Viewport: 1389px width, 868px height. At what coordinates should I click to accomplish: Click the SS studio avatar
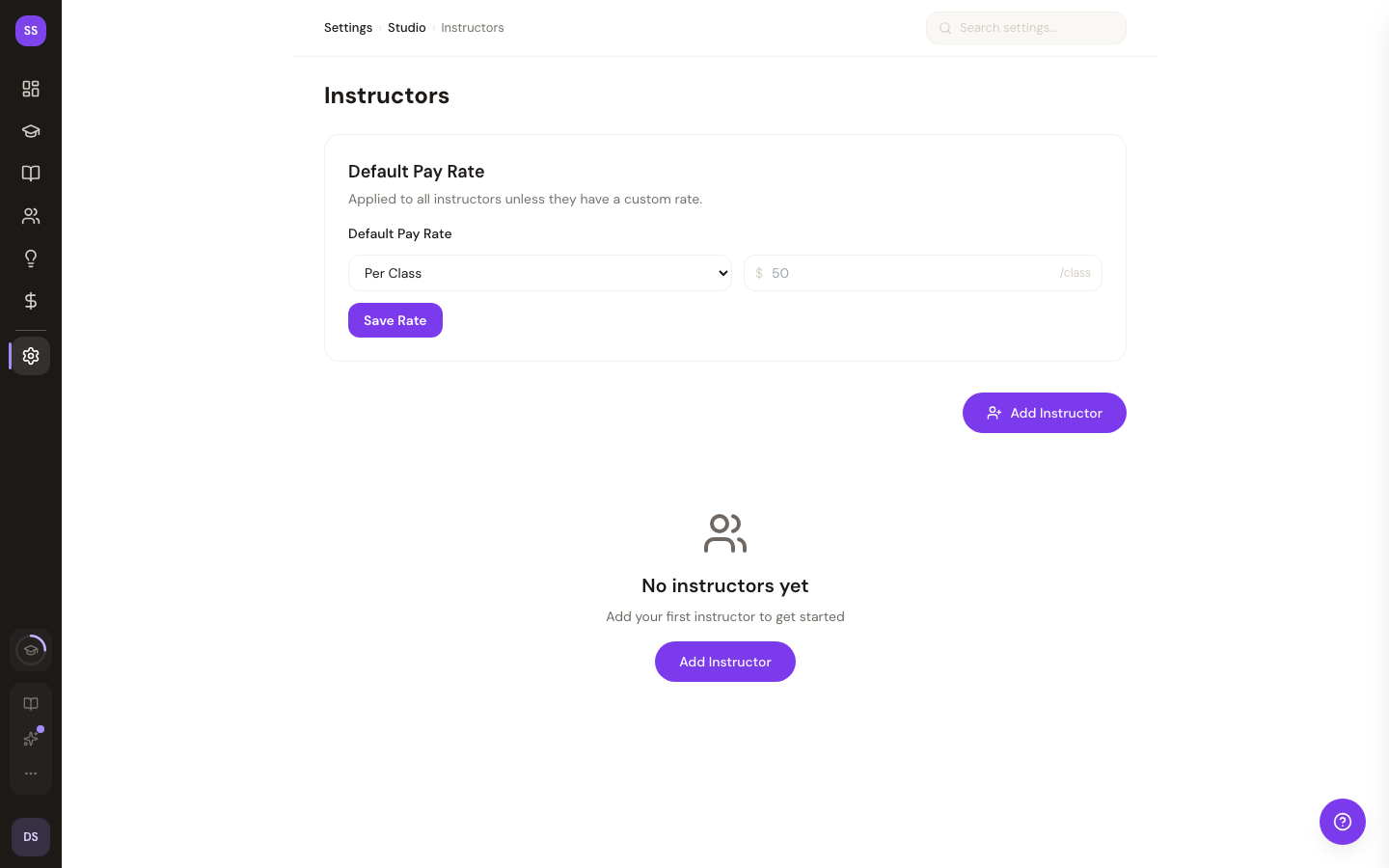[31, 31]
